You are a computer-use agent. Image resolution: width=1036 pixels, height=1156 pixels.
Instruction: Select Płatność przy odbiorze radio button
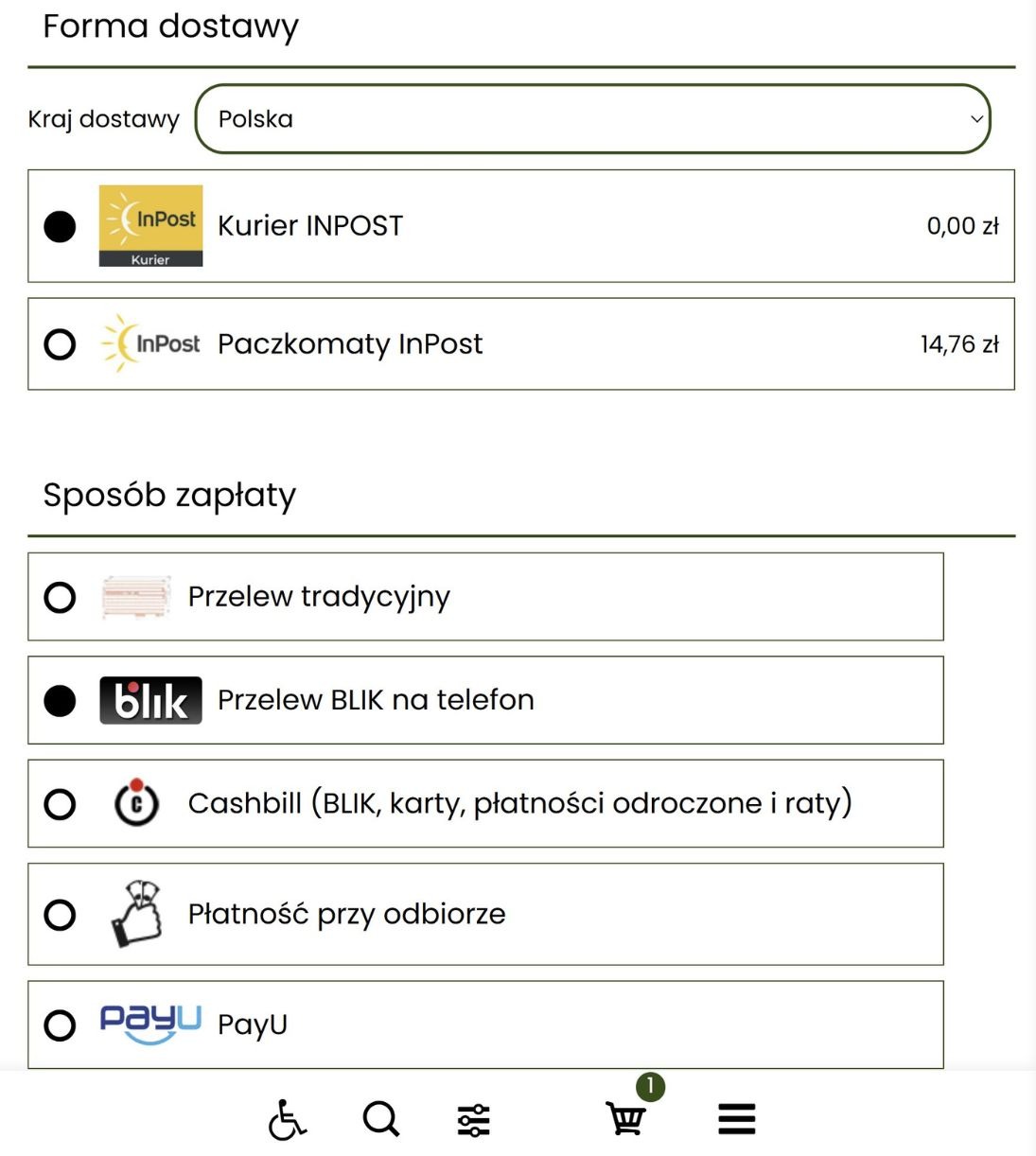[60, 915]
